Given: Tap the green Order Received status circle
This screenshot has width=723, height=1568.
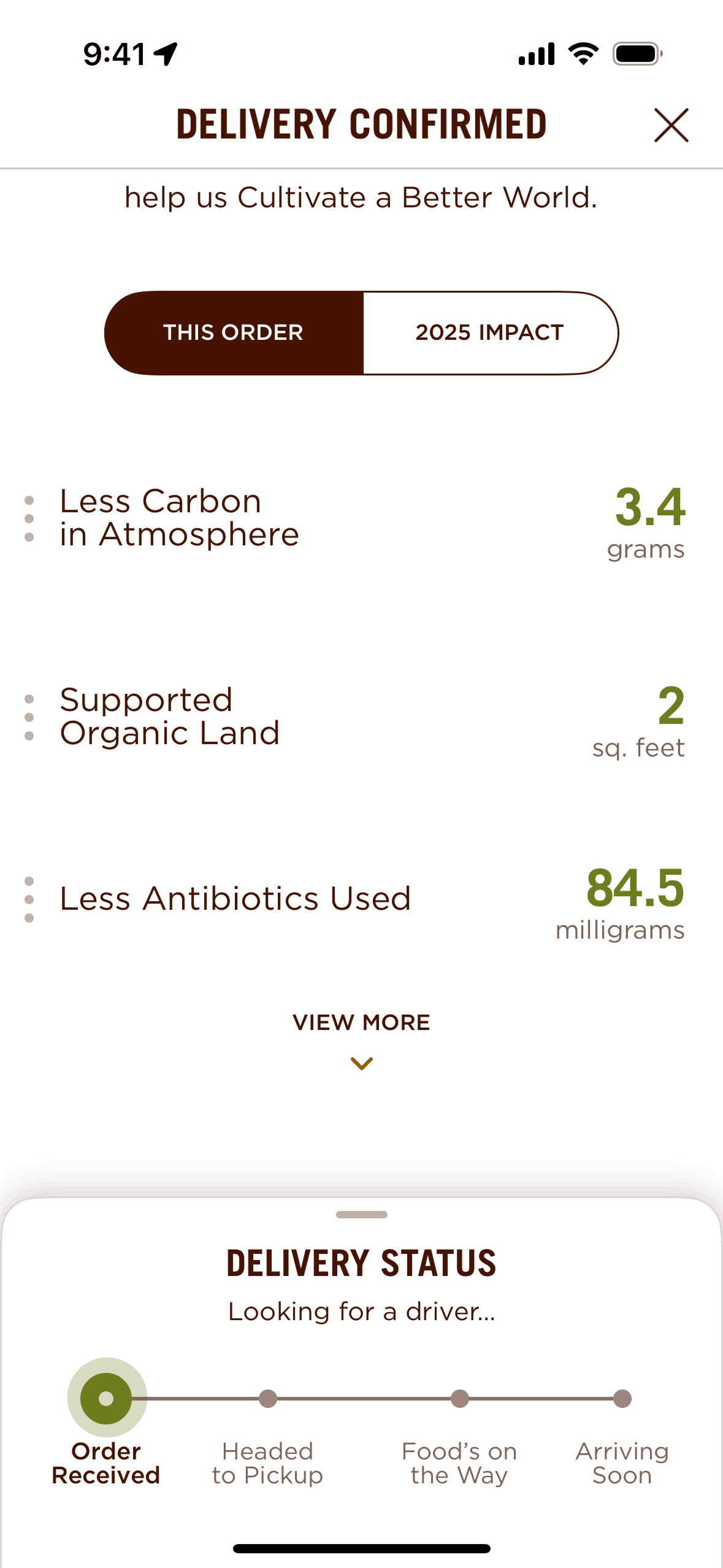Looking at the screenshot, I should [107, 1398].
